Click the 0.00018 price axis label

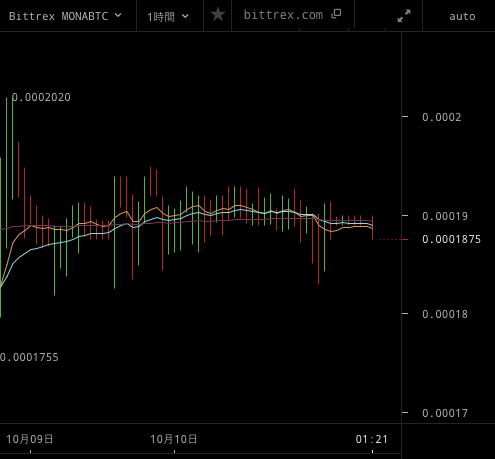445,314
